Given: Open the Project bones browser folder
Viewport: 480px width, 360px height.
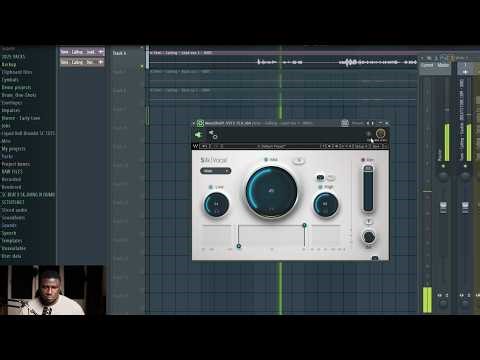Looking at the screenshot, I should pyautogui.click(x=16, y=164).
